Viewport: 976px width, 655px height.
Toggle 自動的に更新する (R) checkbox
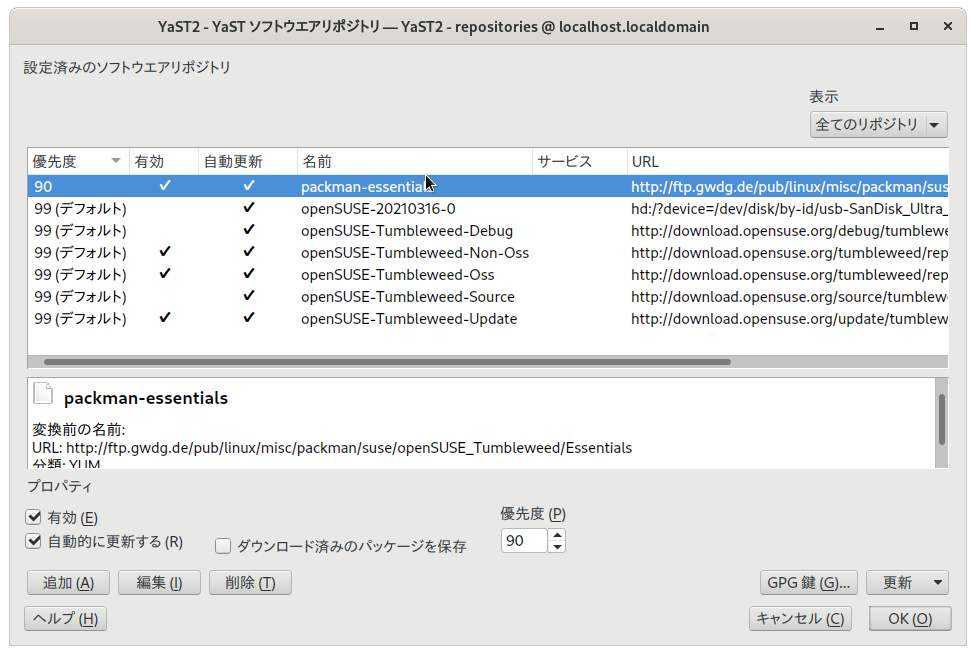[x=34, y=541]
